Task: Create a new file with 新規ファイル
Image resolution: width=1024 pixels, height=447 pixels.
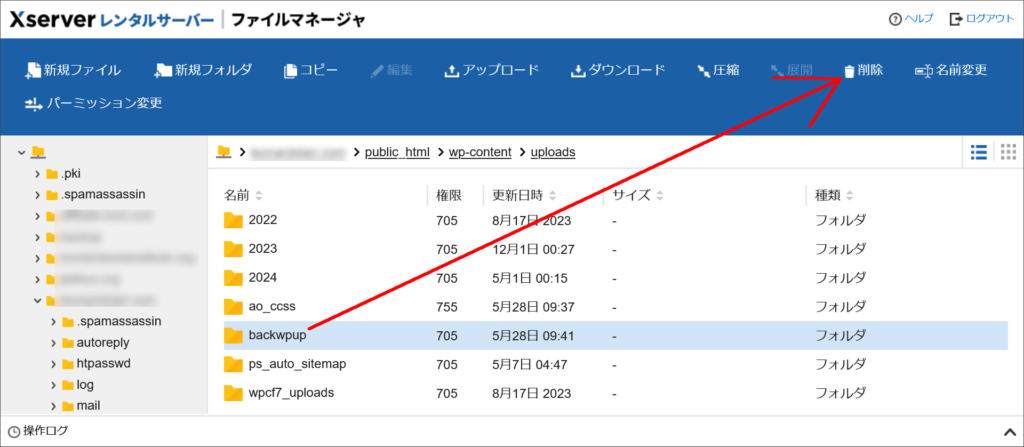Action: pos(73,70)
